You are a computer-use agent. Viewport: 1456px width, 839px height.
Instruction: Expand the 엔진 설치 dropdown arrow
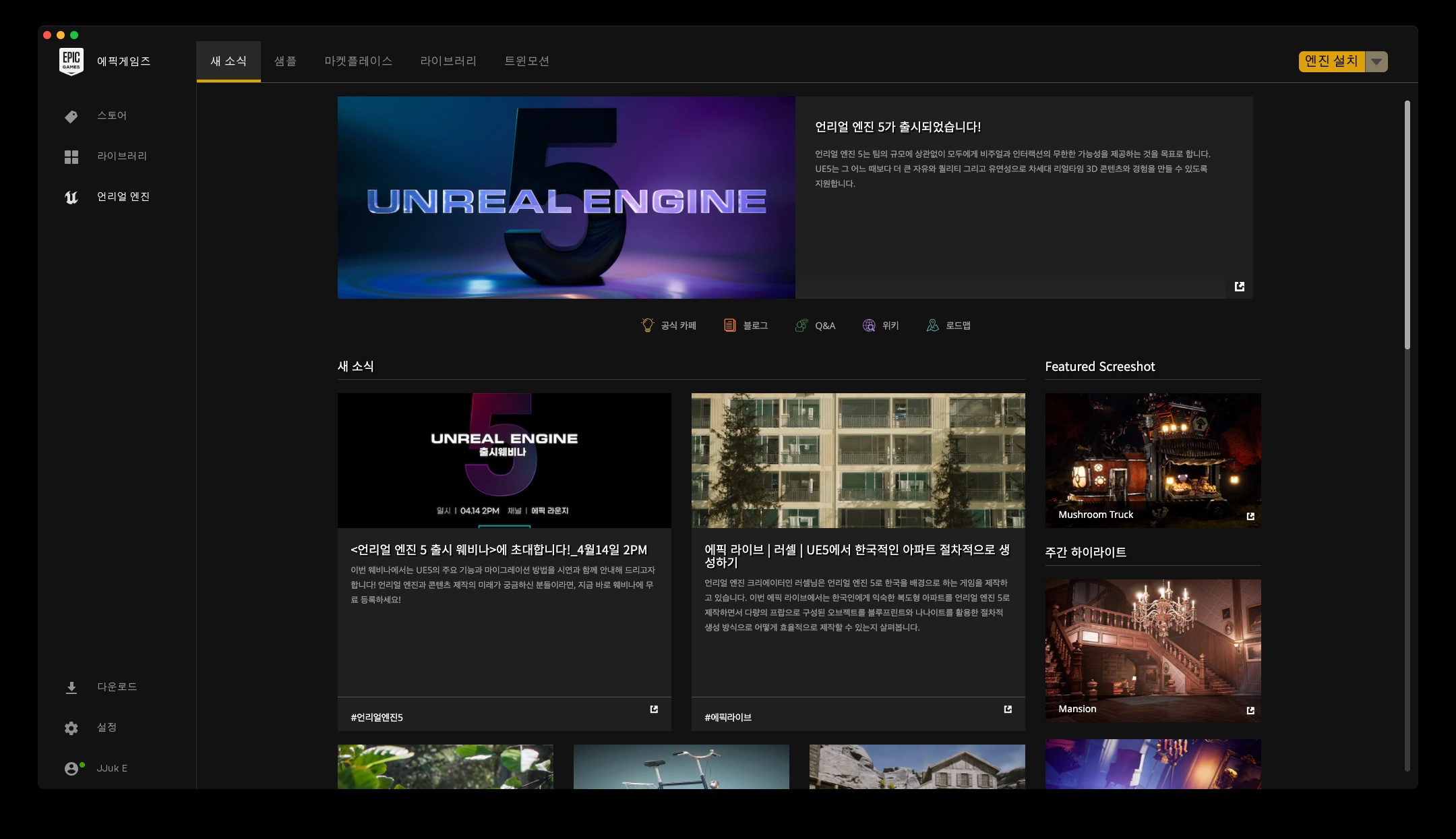[x=1376, y=61]
